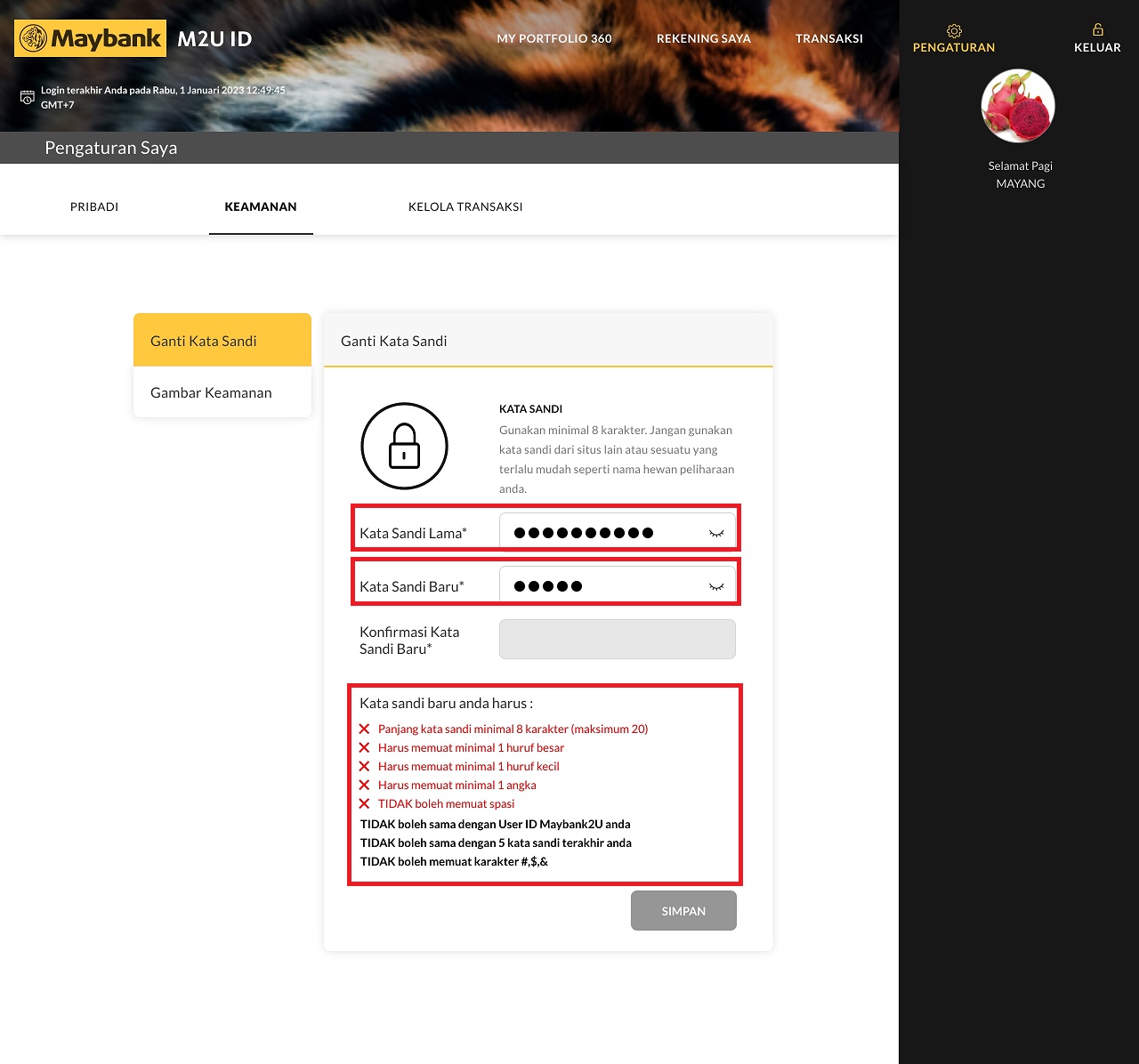Open Pengaturan gear icon
1139x1064 pixels.
point(954,31)
